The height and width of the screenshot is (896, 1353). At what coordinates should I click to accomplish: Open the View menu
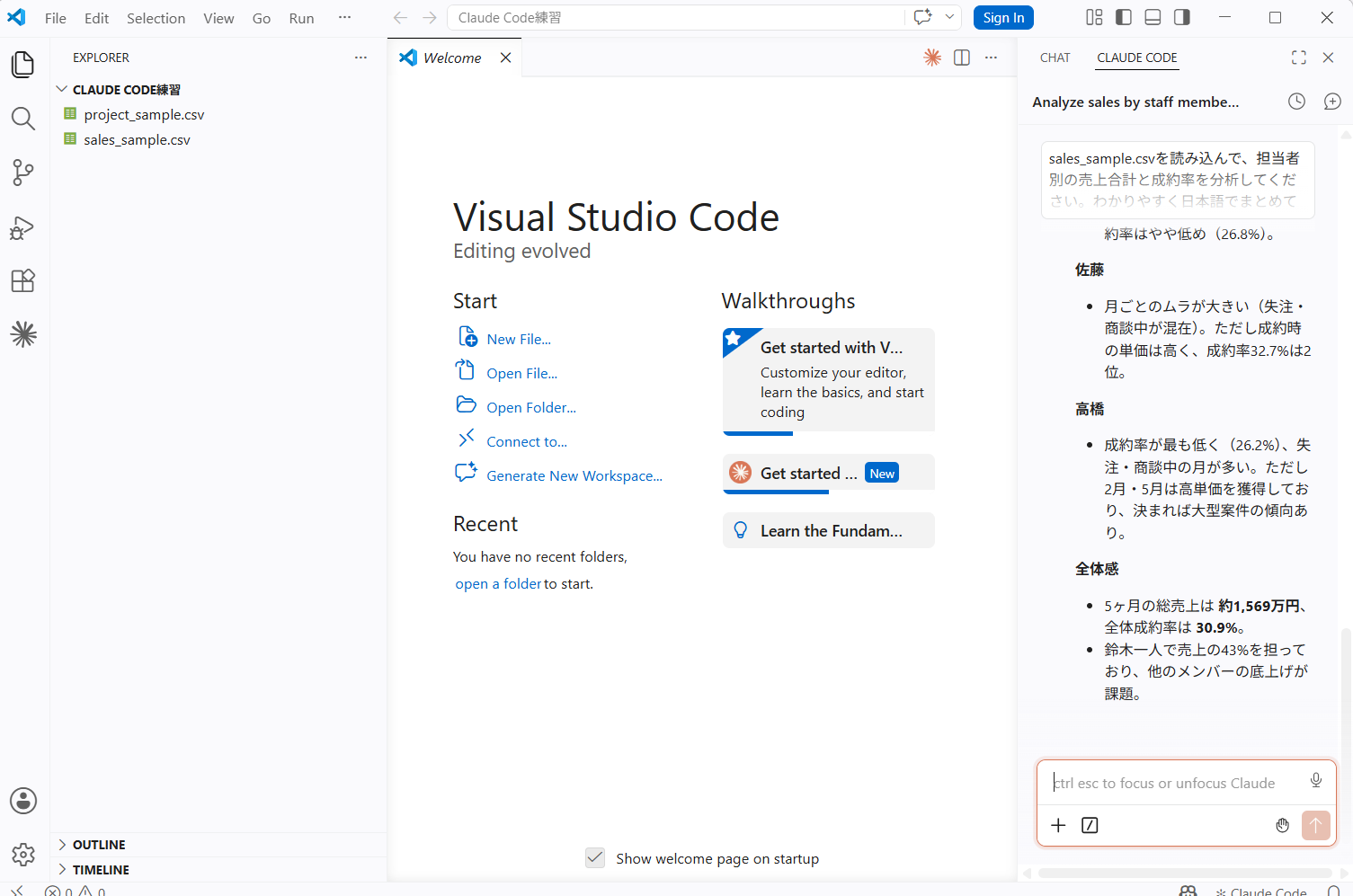[218, 18]
